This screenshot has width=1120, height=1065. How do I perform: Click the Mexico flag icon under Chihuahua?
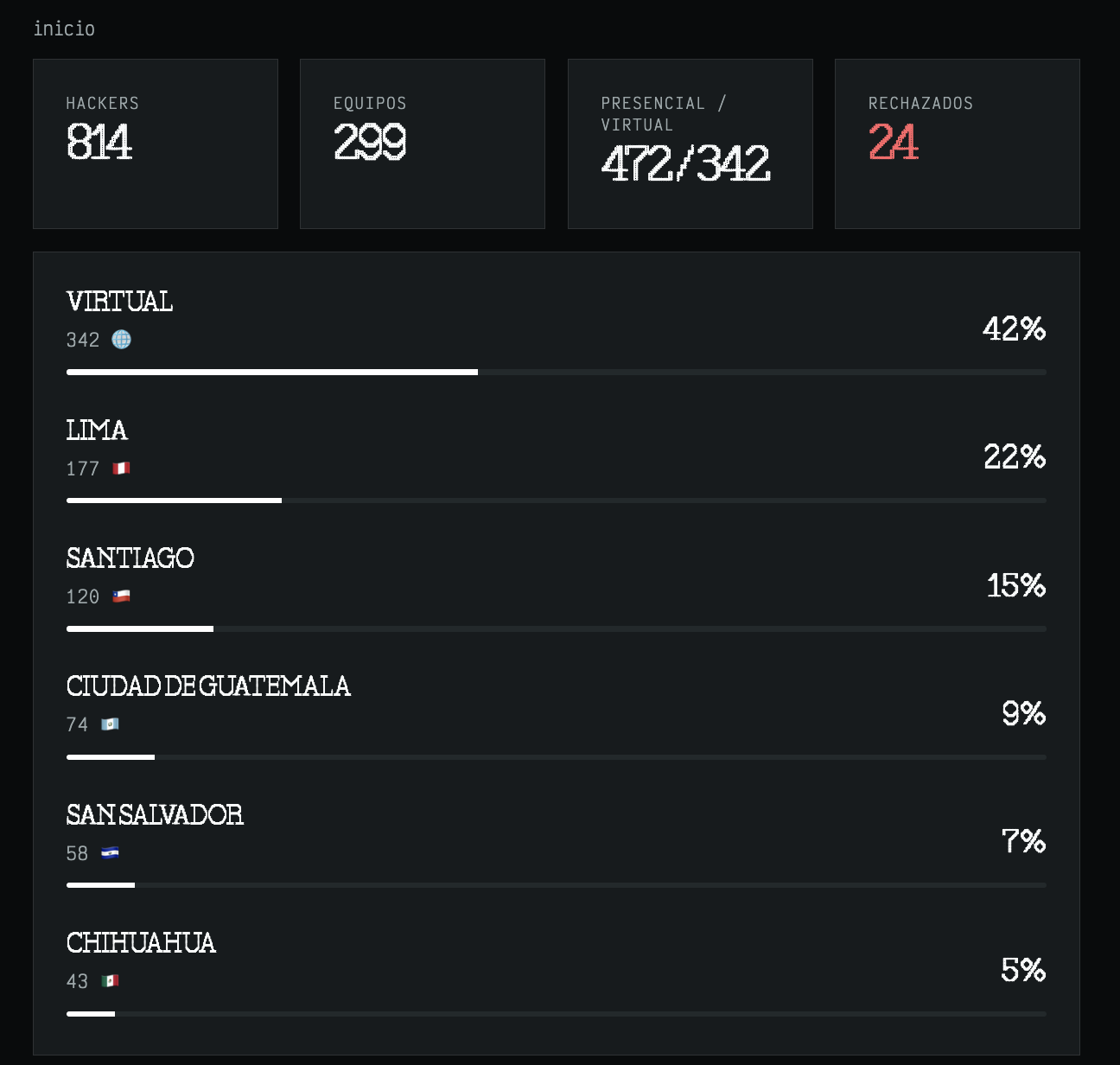pyautogui.click(x=110, y=981)
